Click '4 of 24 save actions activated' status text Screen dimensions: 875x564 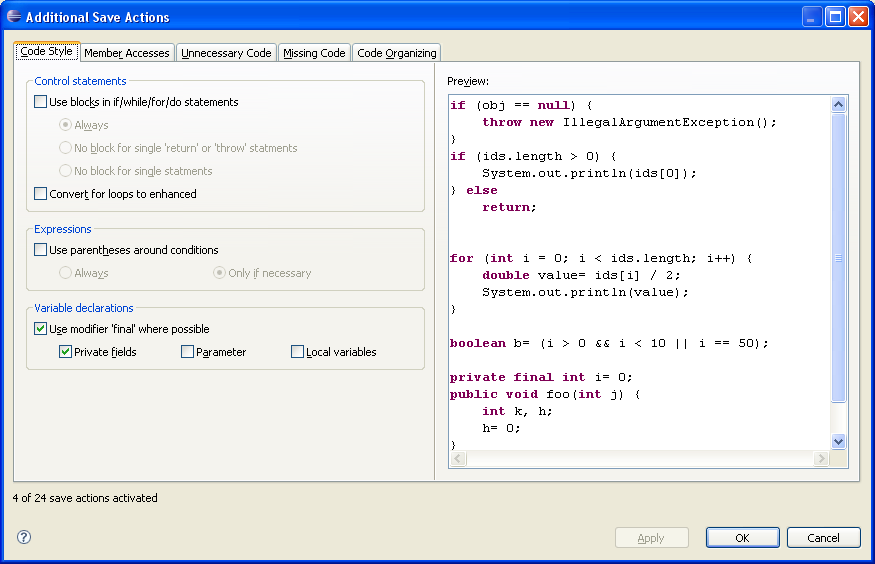(85, 498)
